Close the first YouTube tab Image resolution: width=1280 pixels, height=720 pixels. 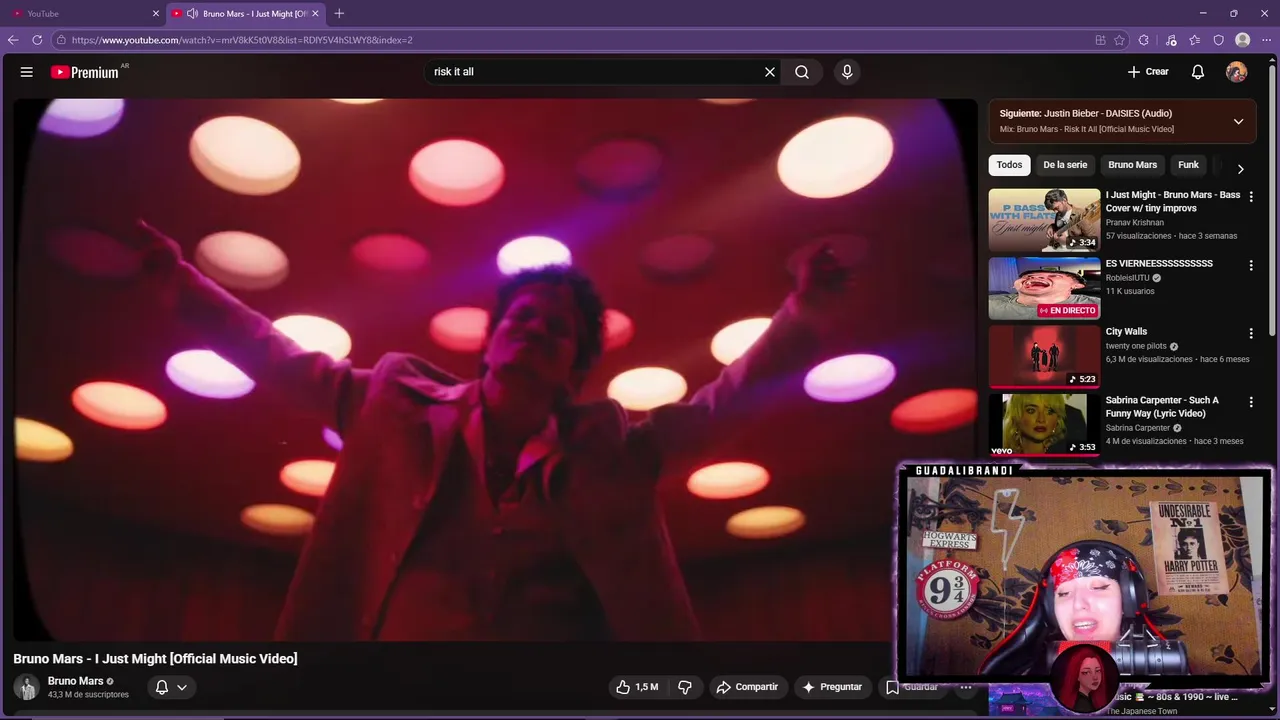click(156, 14)
